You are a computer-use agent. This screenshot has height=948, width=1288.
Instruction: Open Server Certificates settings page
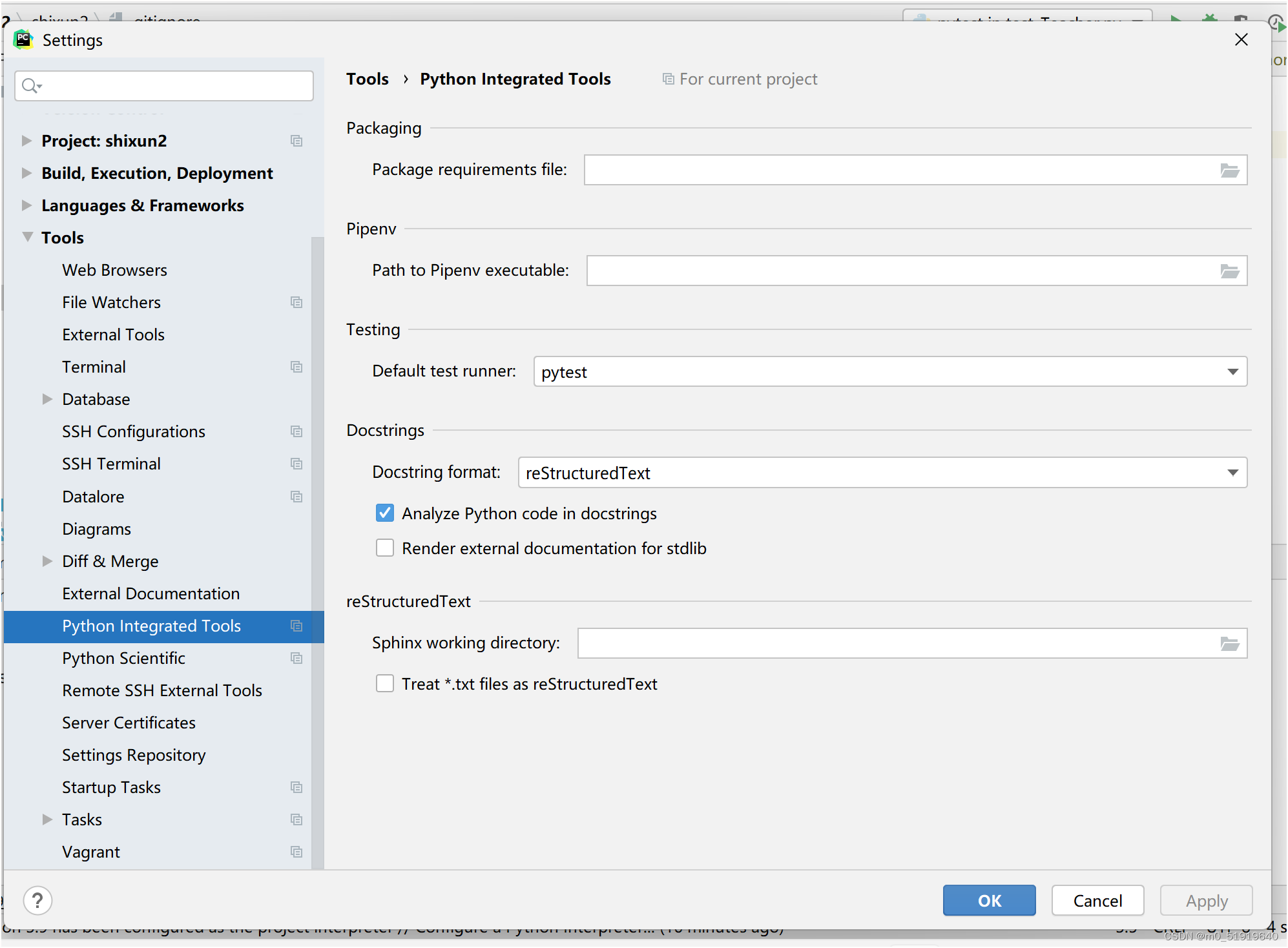(x=129, y=723)
